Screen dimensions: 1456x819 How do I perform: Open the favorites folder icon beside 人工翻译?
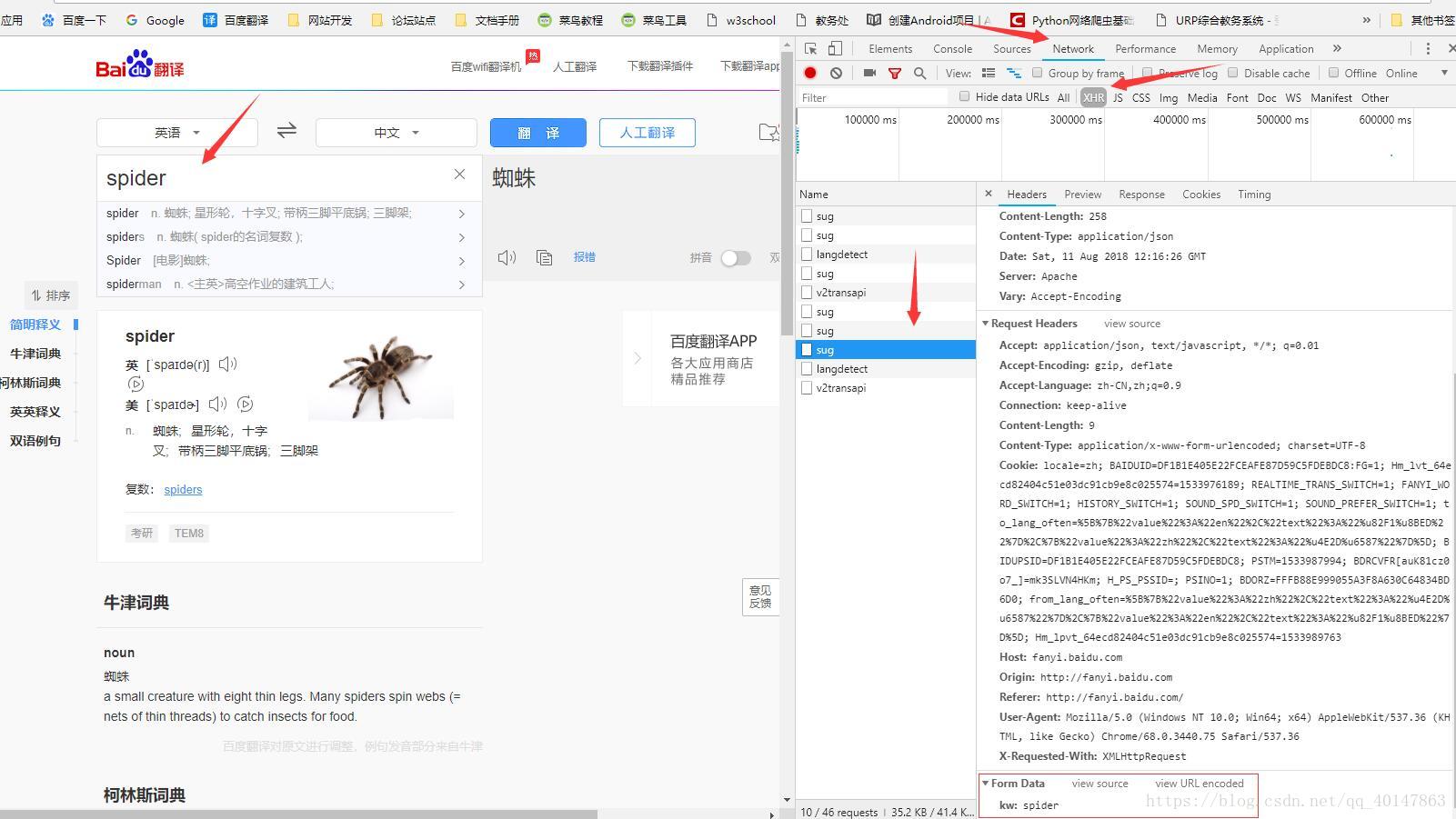click(x=768, y=133)
